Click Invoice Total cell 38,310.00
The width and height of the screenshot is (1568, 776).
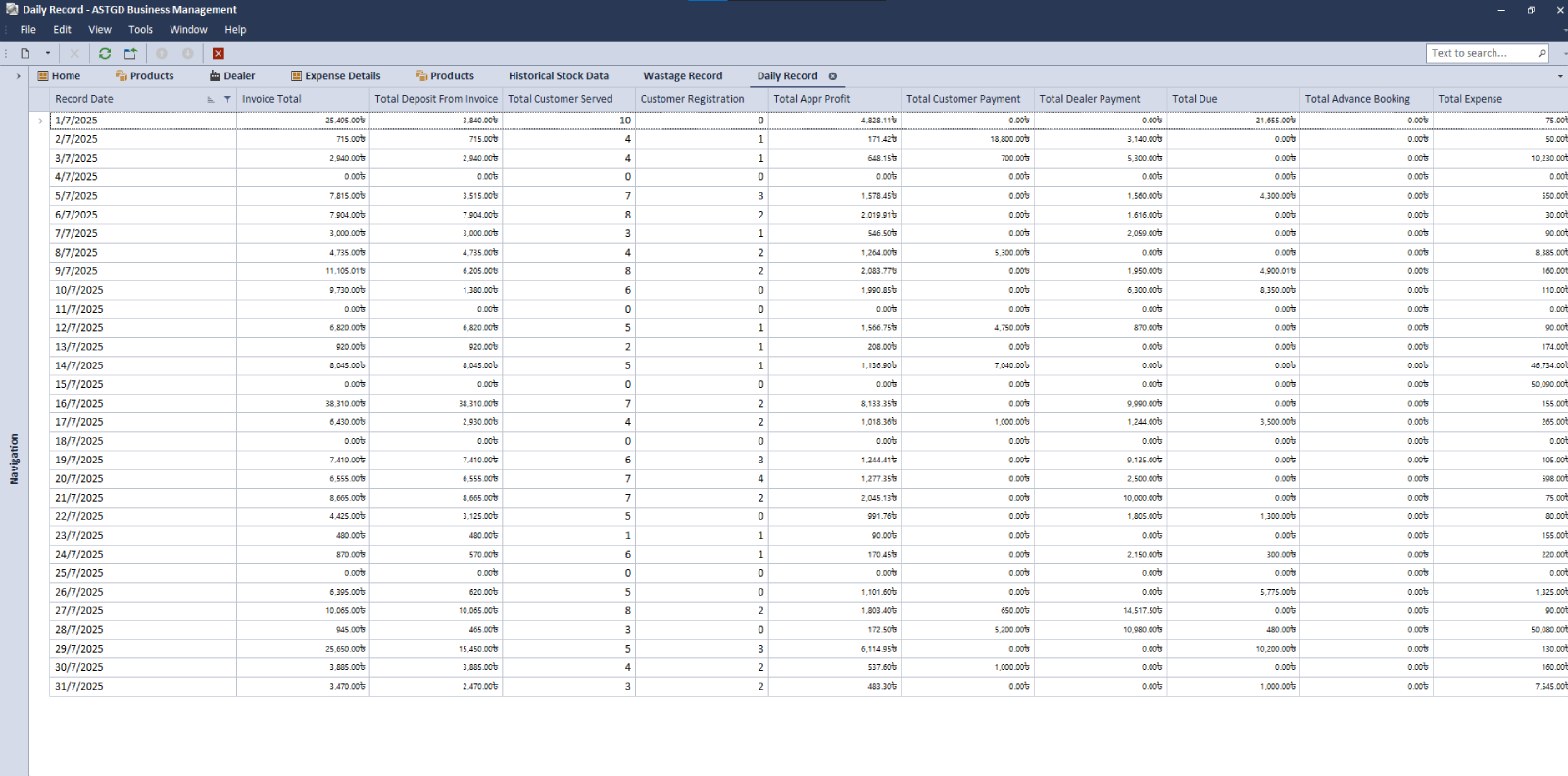[x=303, y=404]
